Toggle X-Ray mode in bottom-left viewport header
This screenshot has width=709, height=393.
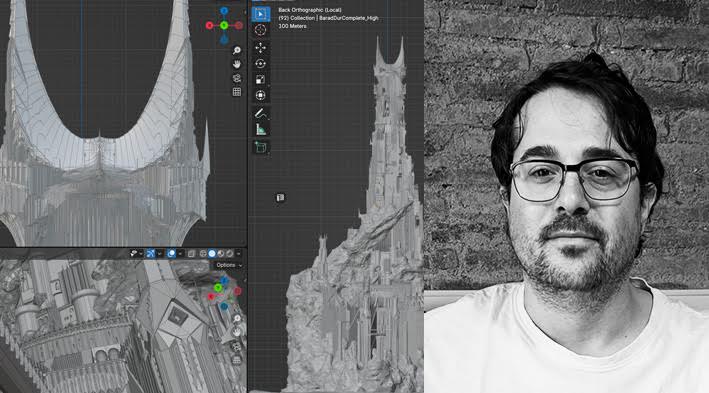pyautogui.click(x=191, y=254)
